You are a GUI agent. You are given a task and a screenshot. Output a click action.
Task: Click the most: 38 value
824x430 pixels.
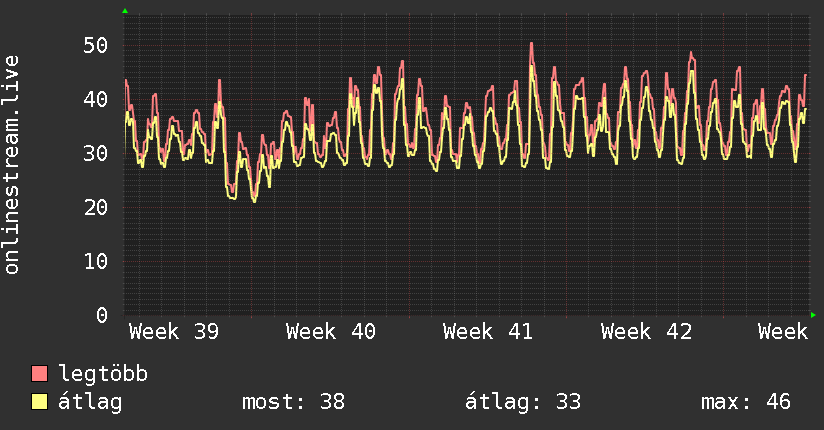click(293, 402)
